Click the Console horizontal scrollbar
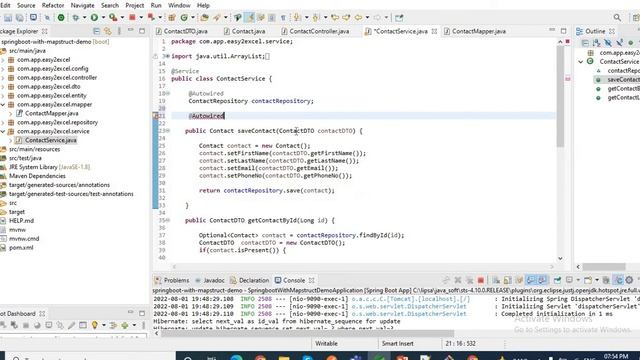 [307, 333]
